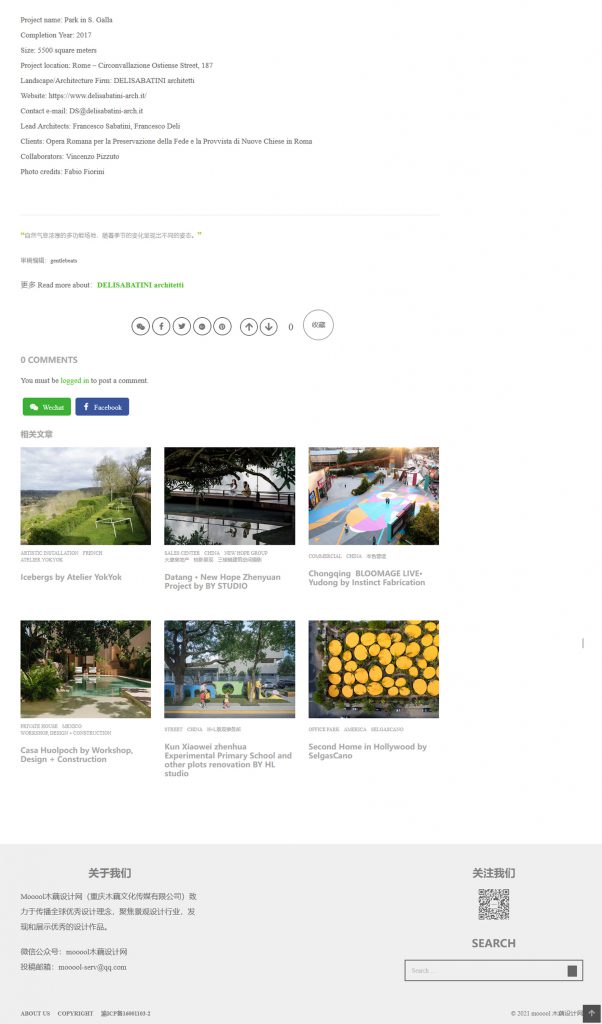Screen dimensions: 602x1024
Task: Open the COPYRIGHT footer link
Action: point(76,1014)
